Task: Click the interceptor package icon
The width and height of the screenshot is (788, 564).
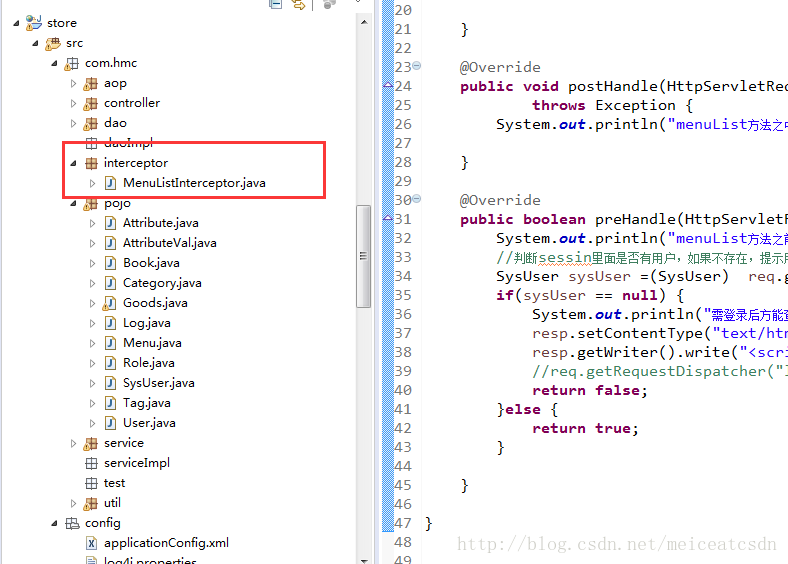Action: point(91,163)
